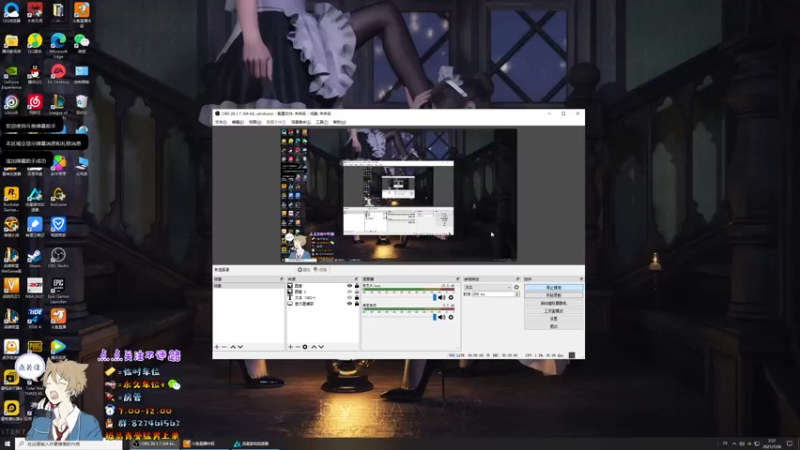Move scene down in scenes list
Viewport: 800px width, 450px height.
click(x=240, y=347)
